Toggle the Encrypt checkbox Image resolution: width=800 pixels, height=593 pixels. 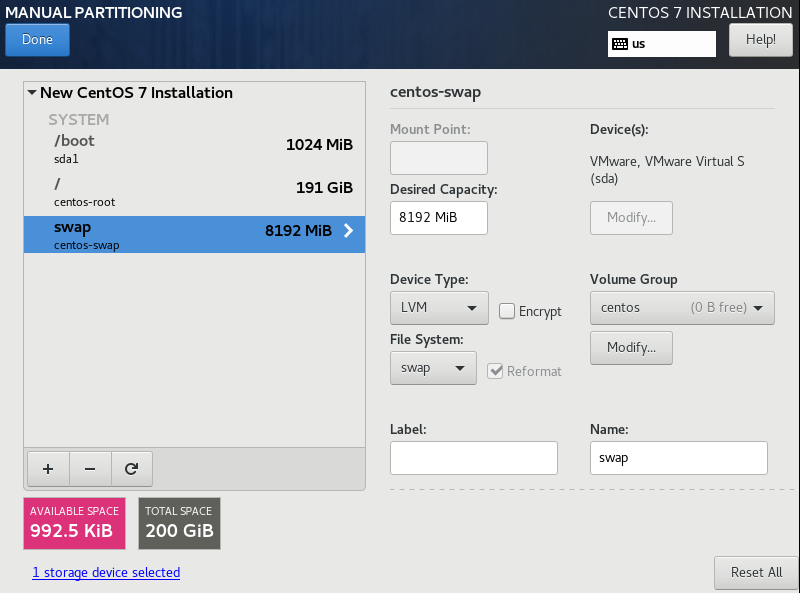pos(507,311)
